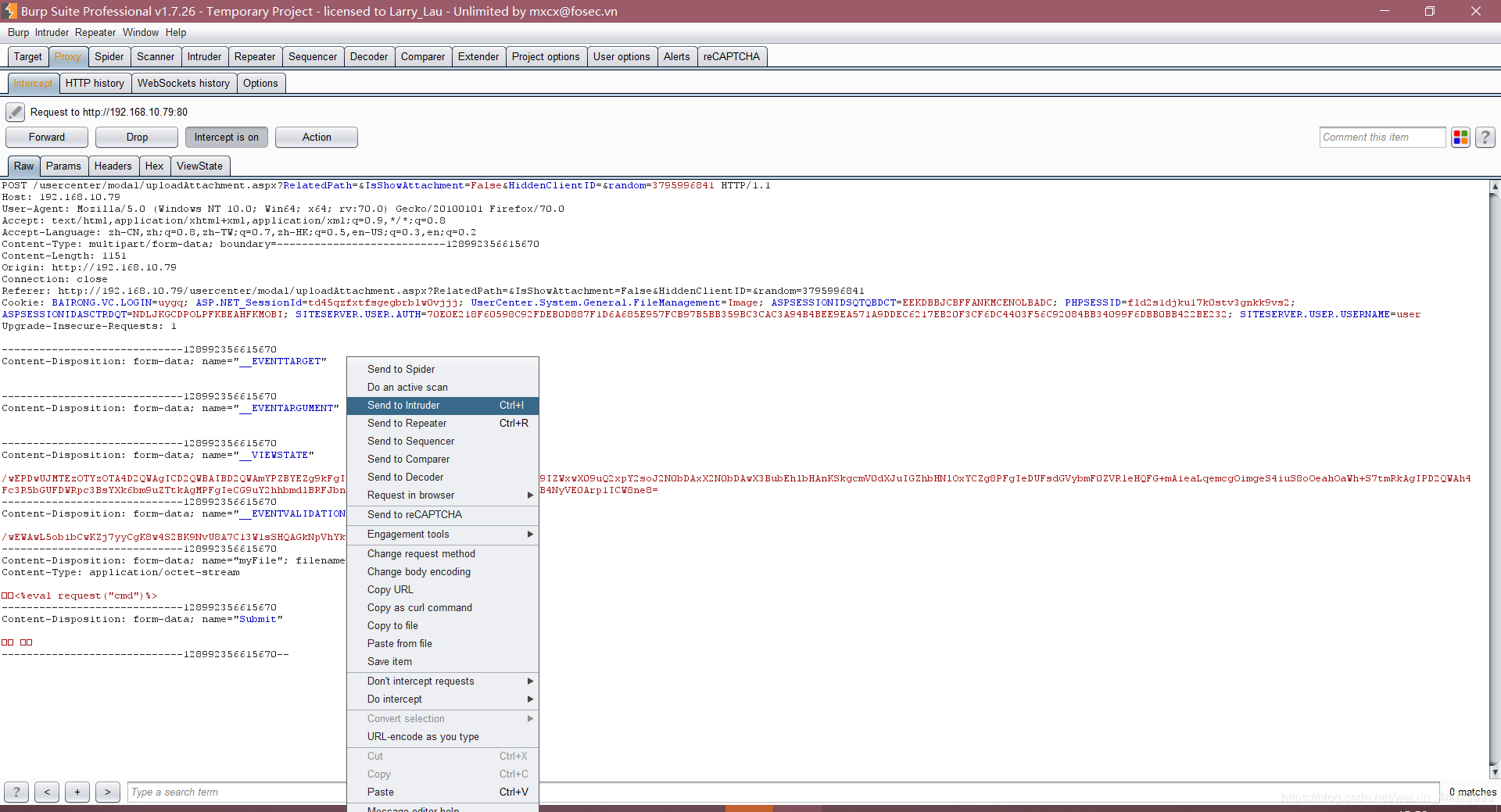The image size is (1501, 812).
Task: Open the Window menu in the menu bar
Action: click(141, 33)
